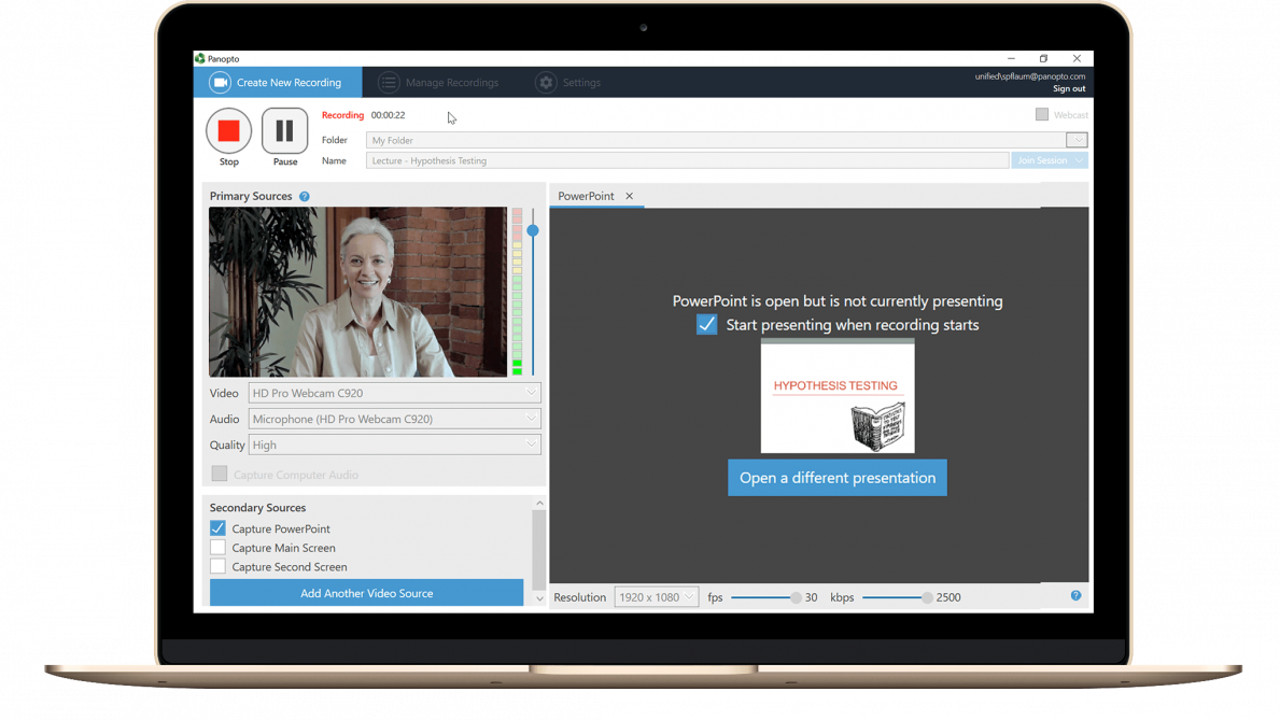Image resolution: width=1280 pixels, height=720 pixels.
Task: Uncheck Capture PowerPoint
Action: pyautogui.click(x=217, y=528)
